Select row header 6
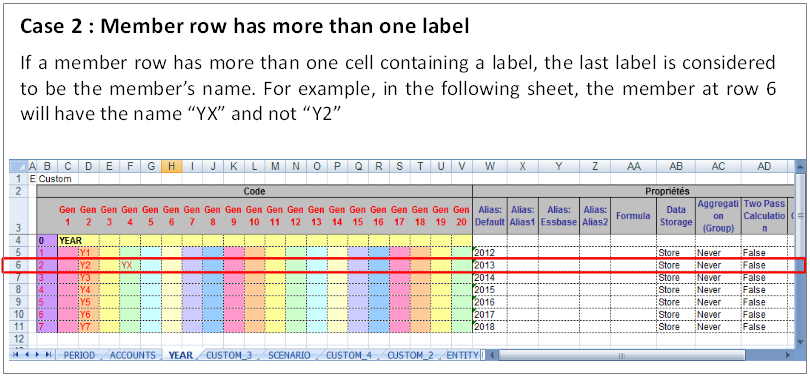Viewport: 810px width, 378px height. [19, 265]
